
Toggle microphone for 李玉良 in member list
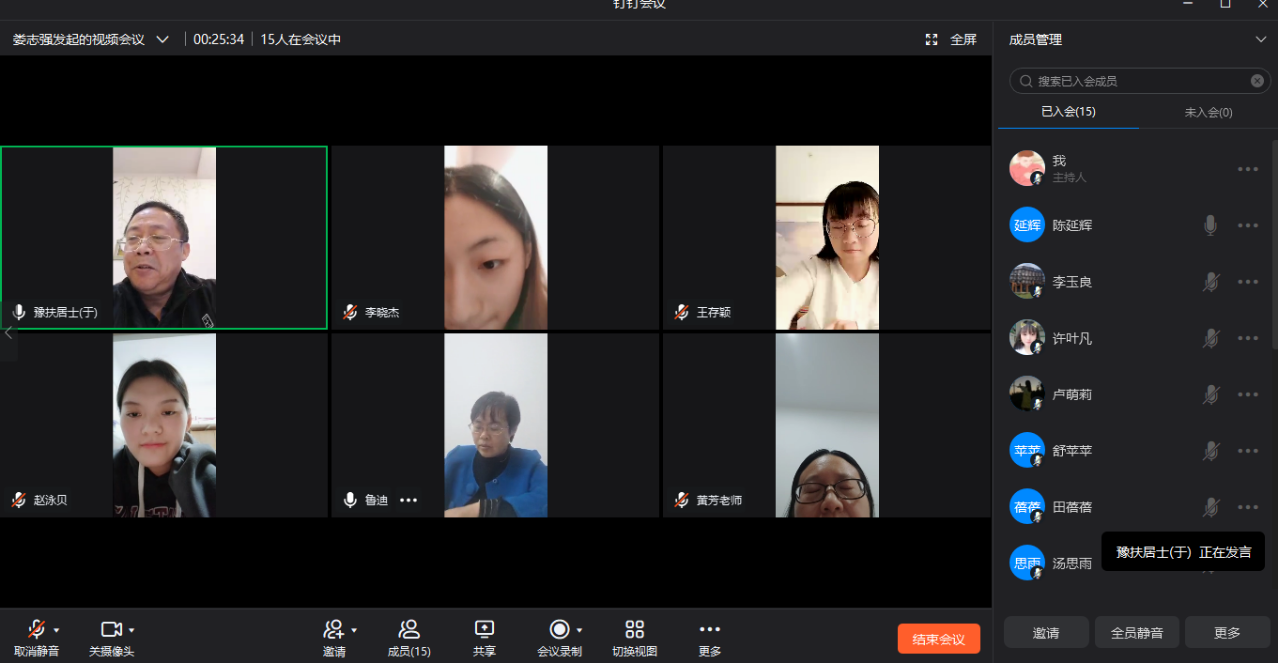(1210, 282)
